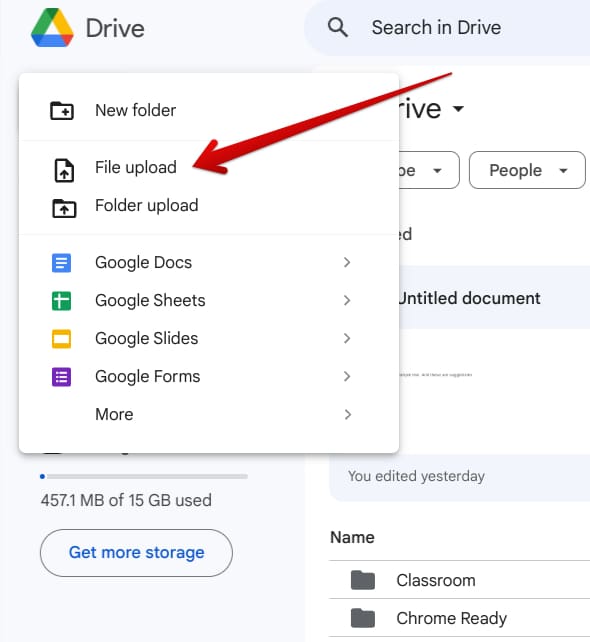Screen dimensions: 590x642
Task: Select Google Slides menu entry
Action: click(x=209, y=339)
